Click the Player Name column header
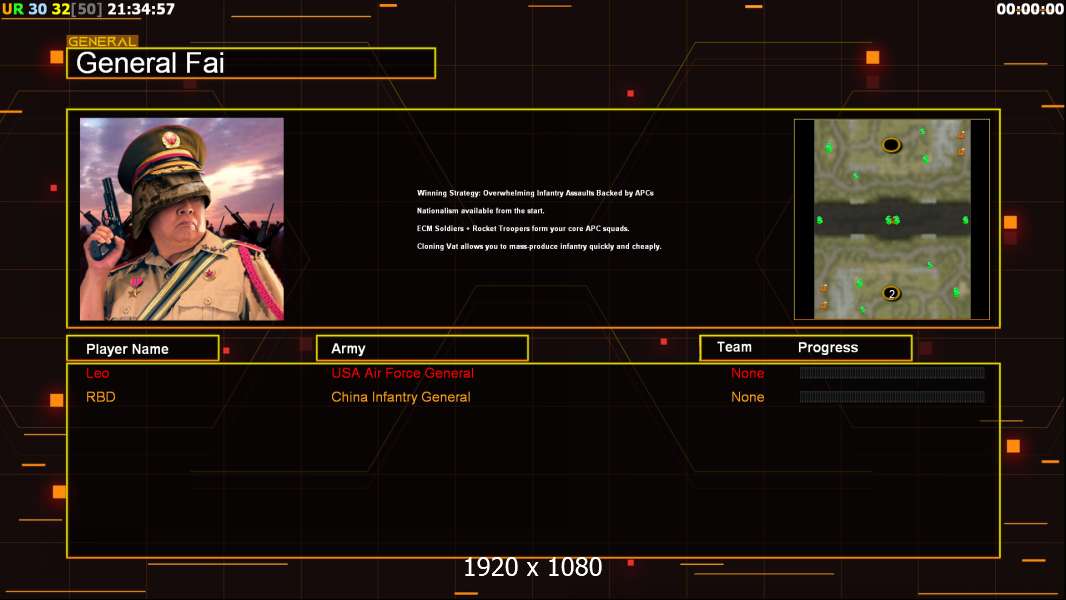Screen dimensions: 1066x600 coord(143,349)
